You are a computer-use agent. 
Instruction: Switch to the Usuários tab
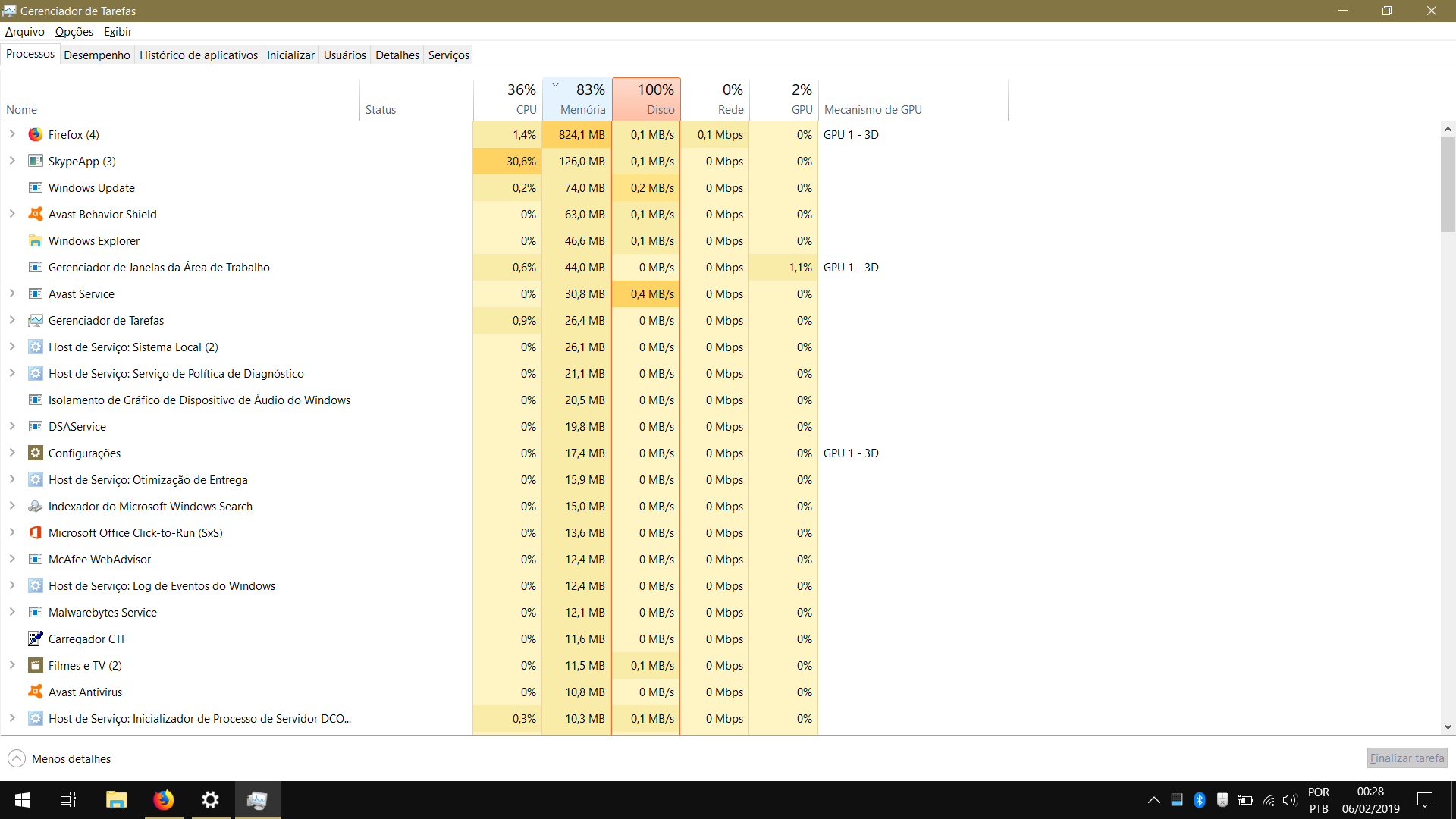345,55
